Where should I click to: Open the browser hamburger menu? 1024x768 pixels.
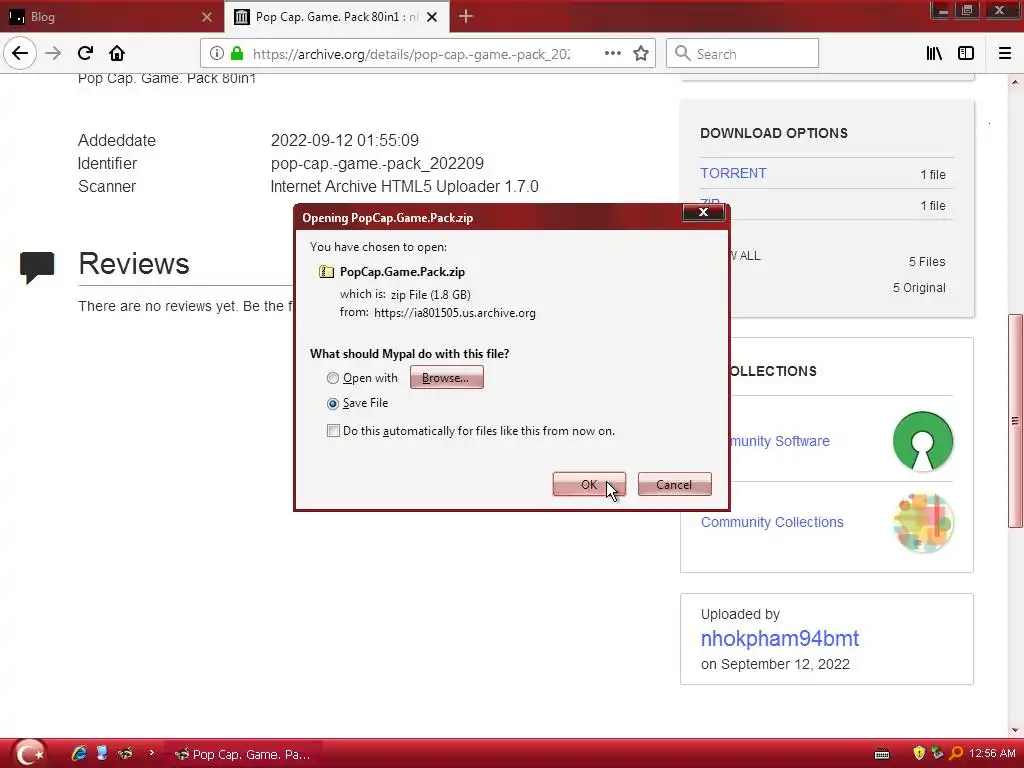coord(1005,54)
